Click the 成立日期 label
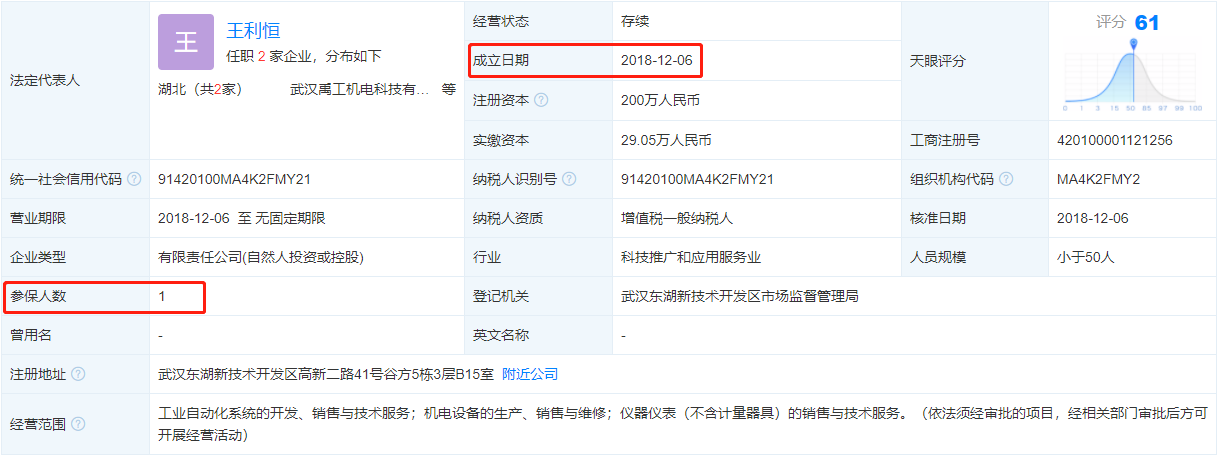Screen dimensions: 1218x456 (501, 61)
